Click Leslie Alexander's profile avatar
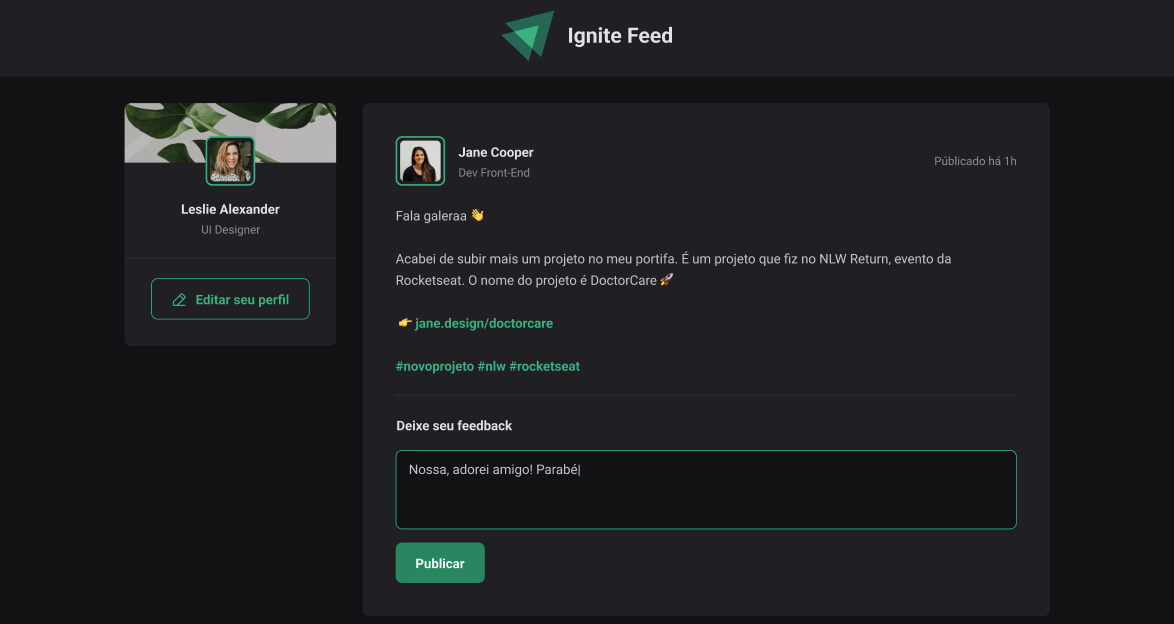Screen dimensions: 1174x624 coord(230,161)
